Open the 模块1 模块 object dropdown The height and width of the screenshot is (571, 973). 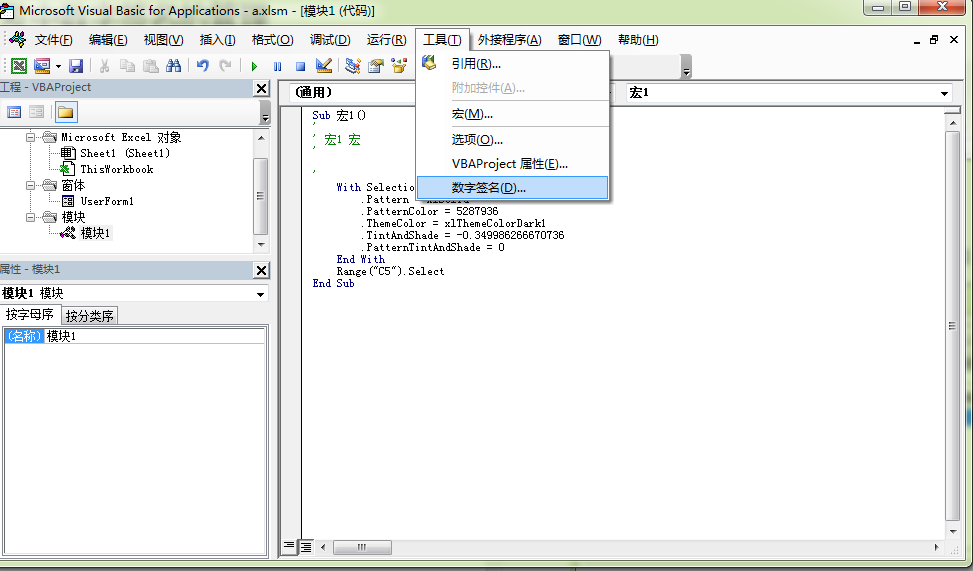pyautogui.click(x=261, y=294)
